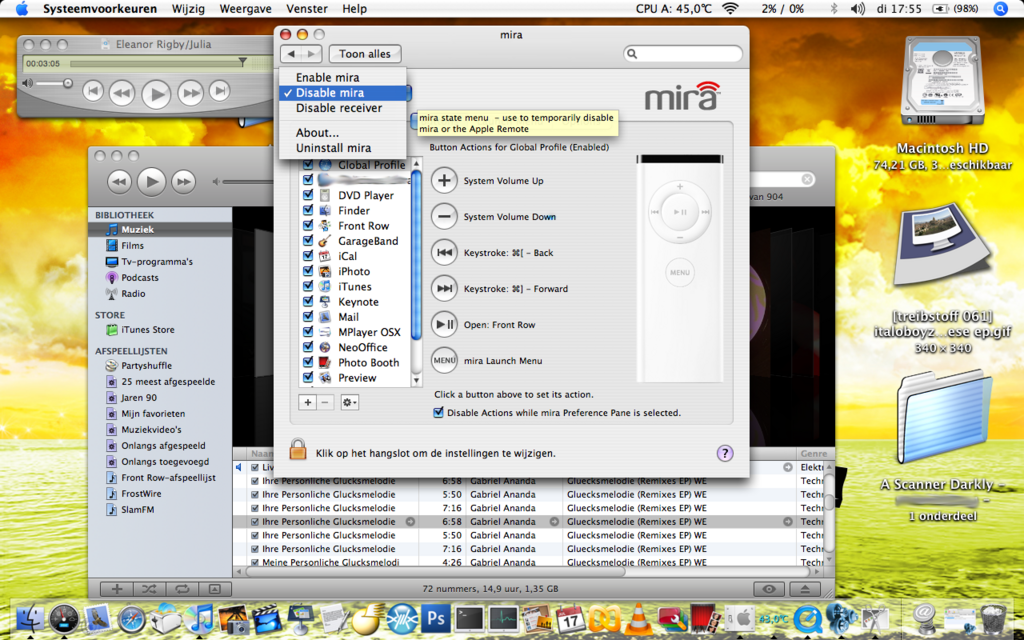Open iTunes Store in the sidebar

pos(148,330)
